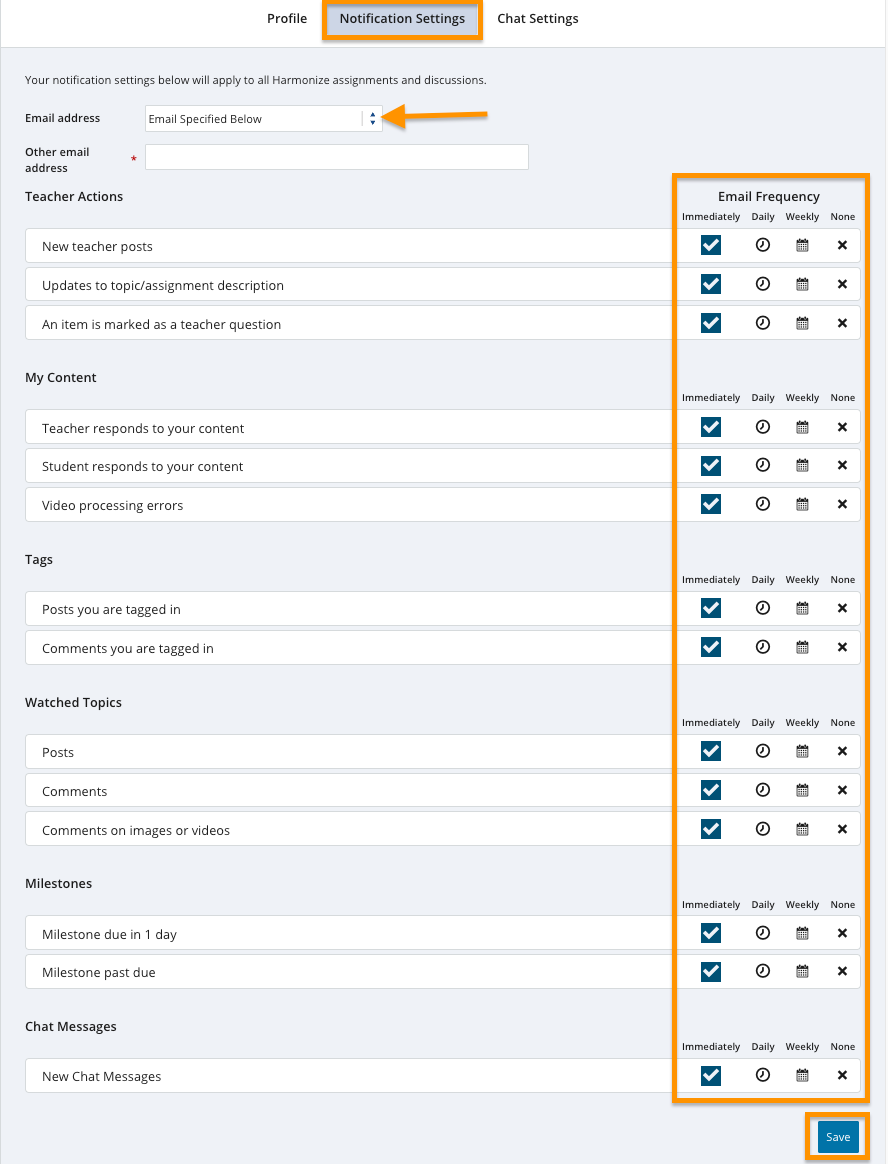Select Weekly calendar icon for Updates to topic/assignment description

point(802,284)
